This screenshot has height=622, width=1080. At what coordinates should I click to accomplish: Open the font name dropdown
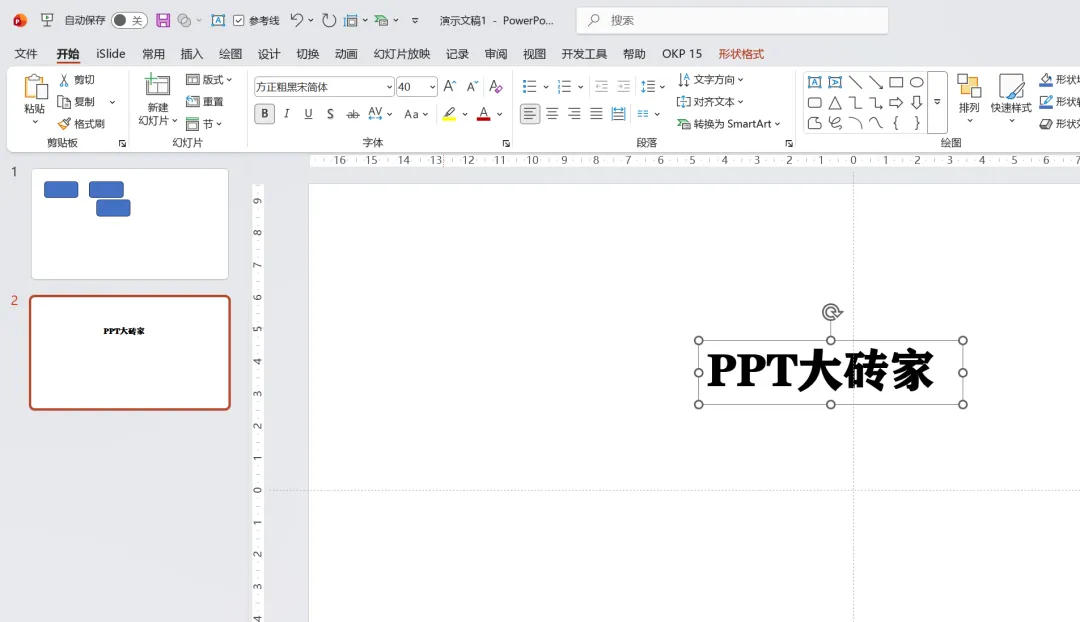pos(388,87)
